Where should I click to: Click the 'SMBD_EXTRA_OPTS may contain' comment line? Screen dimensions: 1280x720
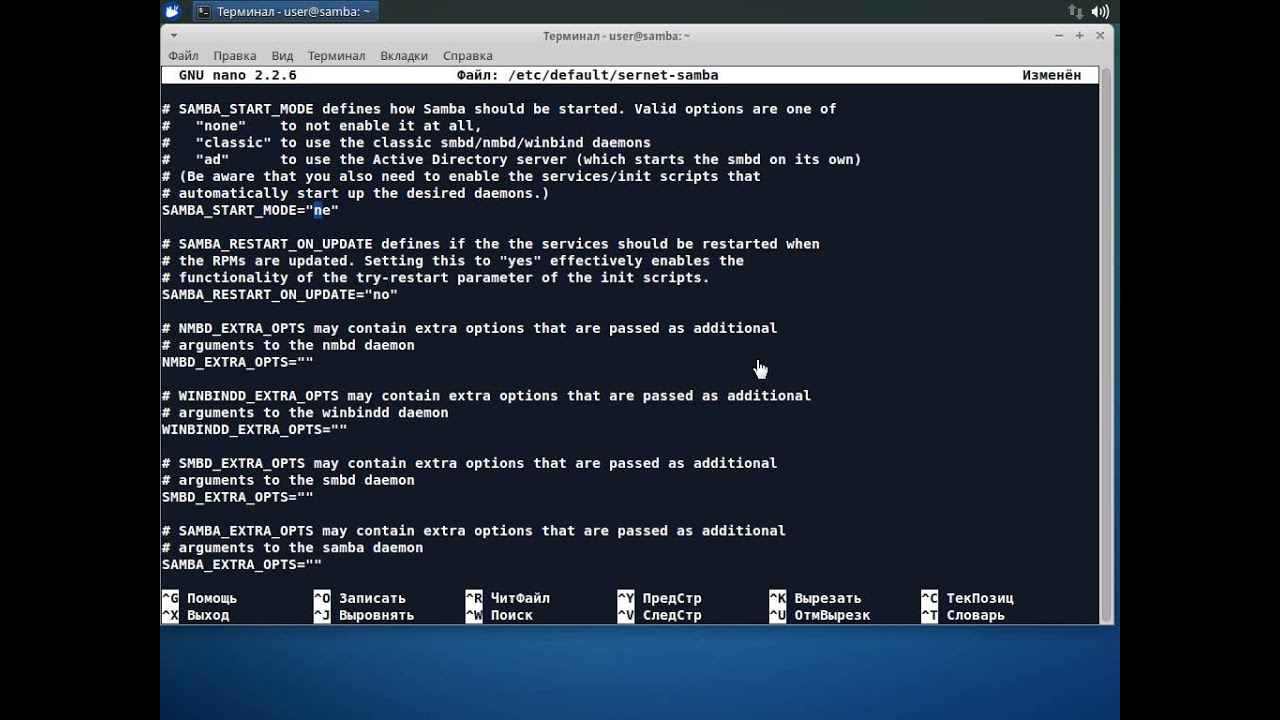coord(470,463)
